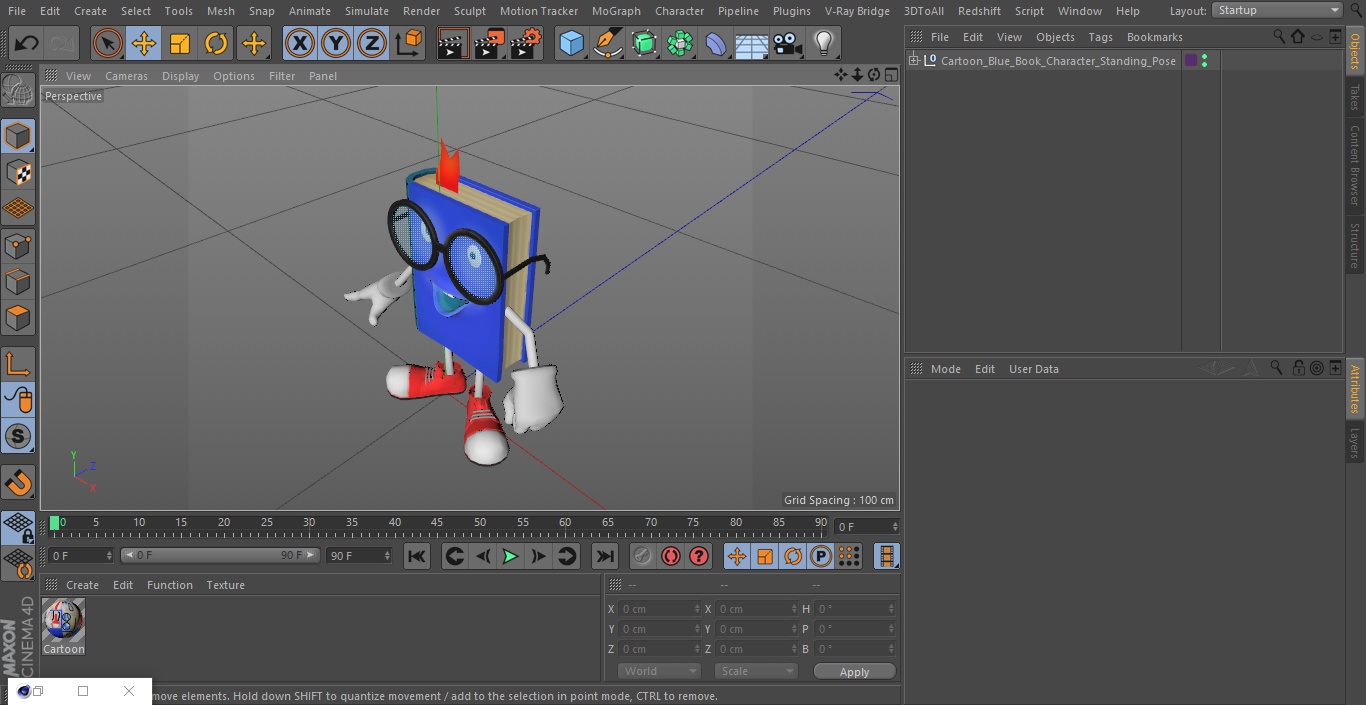The width and height of the screenshot is (1366, 705).
Task: Switch to Model mode
Action: 18,136
